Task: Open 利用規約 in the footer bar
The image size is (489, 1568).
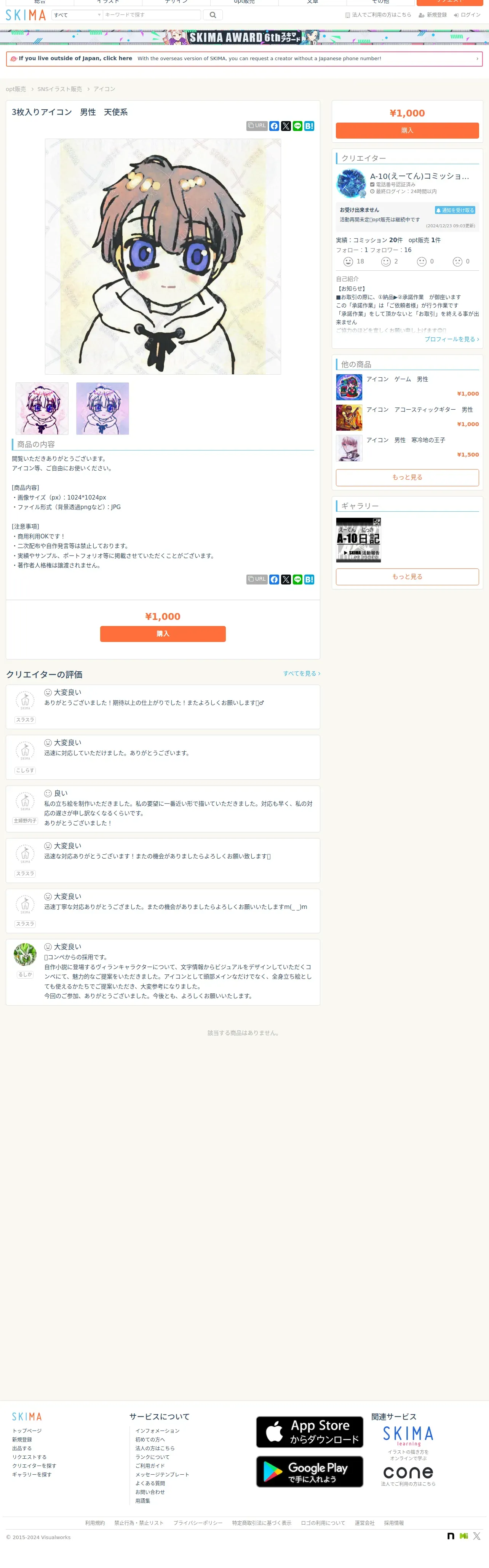Action: pos(95,1523)
